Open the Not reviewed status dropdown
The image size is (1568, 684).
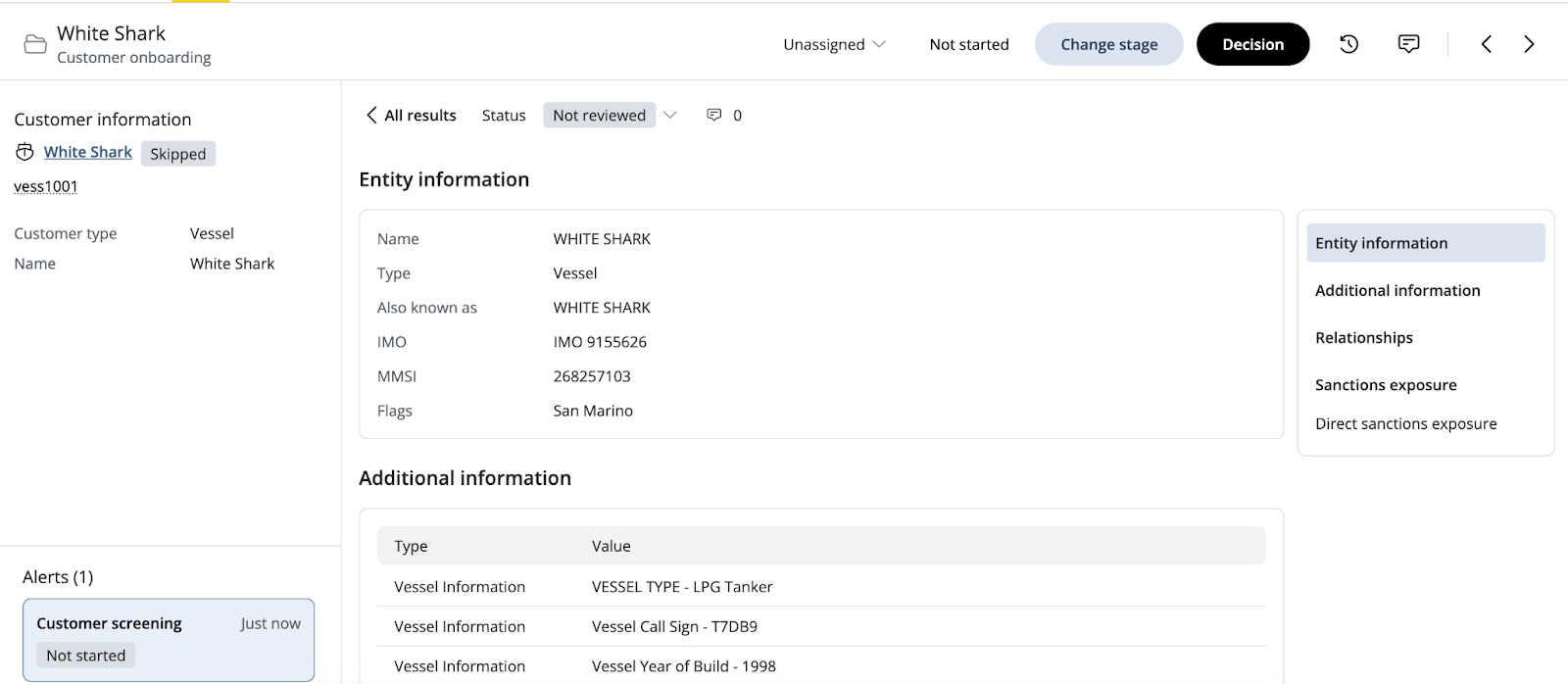point(599,116)
